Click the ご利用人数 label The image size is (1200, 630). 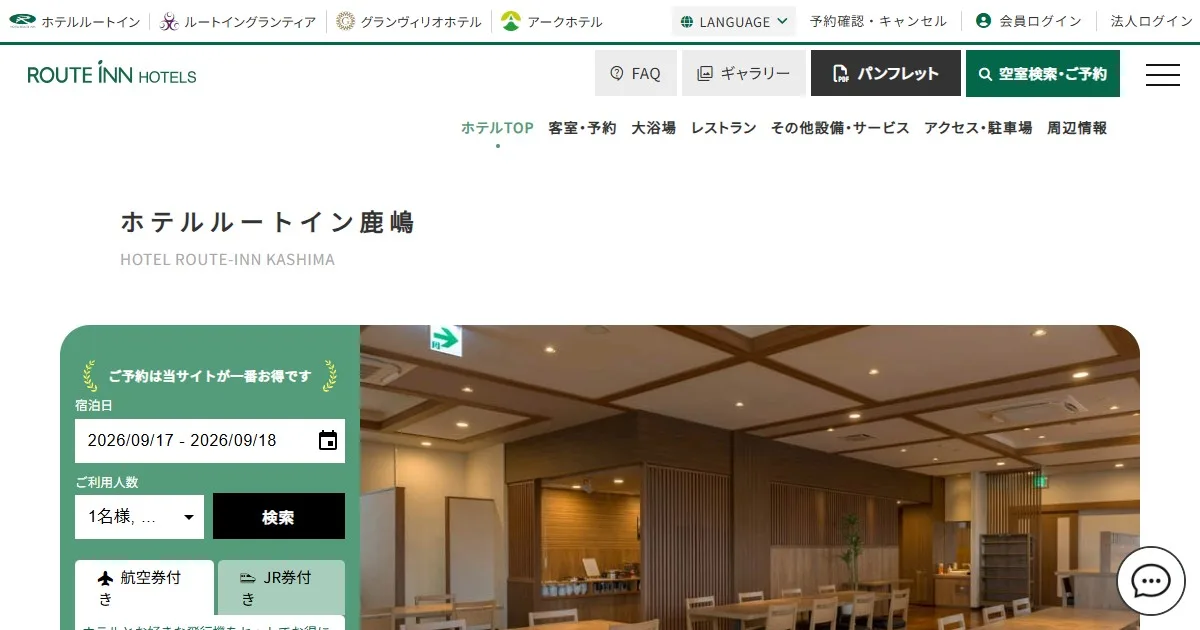[x=106, y=482]
